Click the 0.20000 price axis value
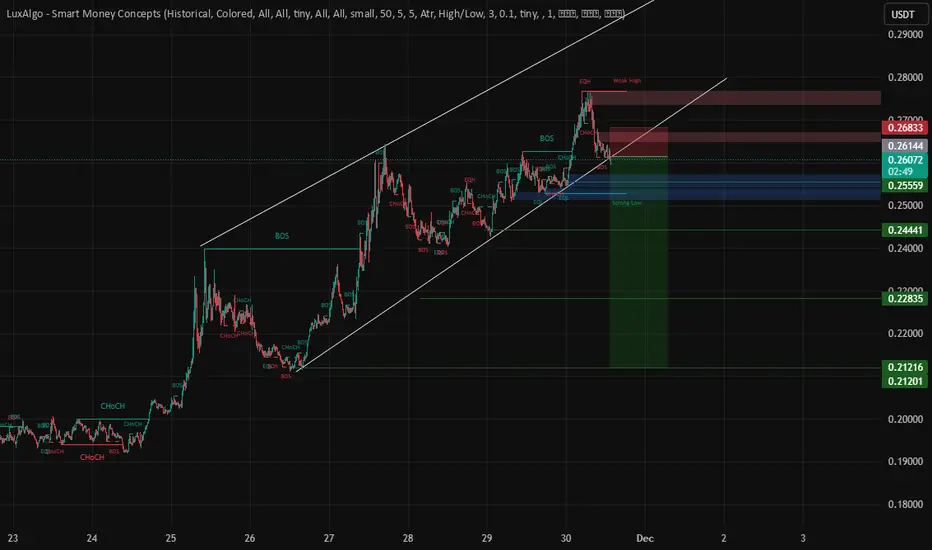932x550 pixels. pyautogui.click(x=905, y=419)
